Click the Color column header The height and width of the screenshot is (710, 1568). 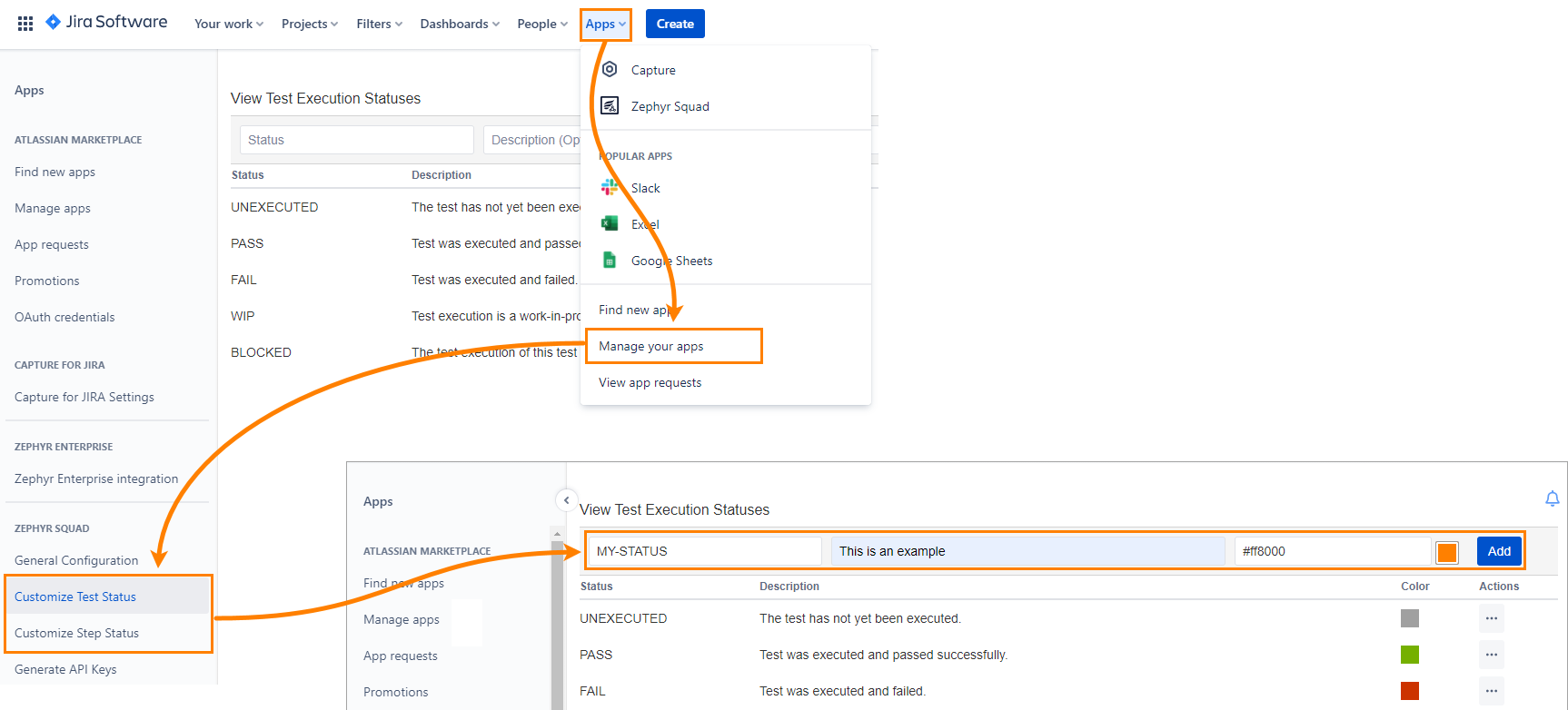point(1415,587)
